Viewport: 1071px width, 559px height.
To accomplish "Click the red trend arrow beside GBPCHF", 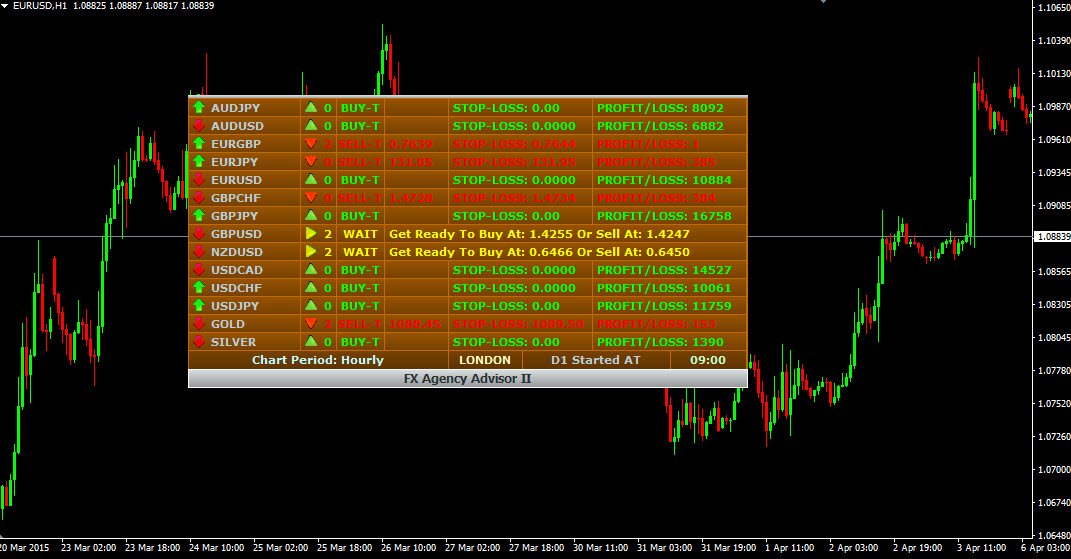I will click(199, 197).
